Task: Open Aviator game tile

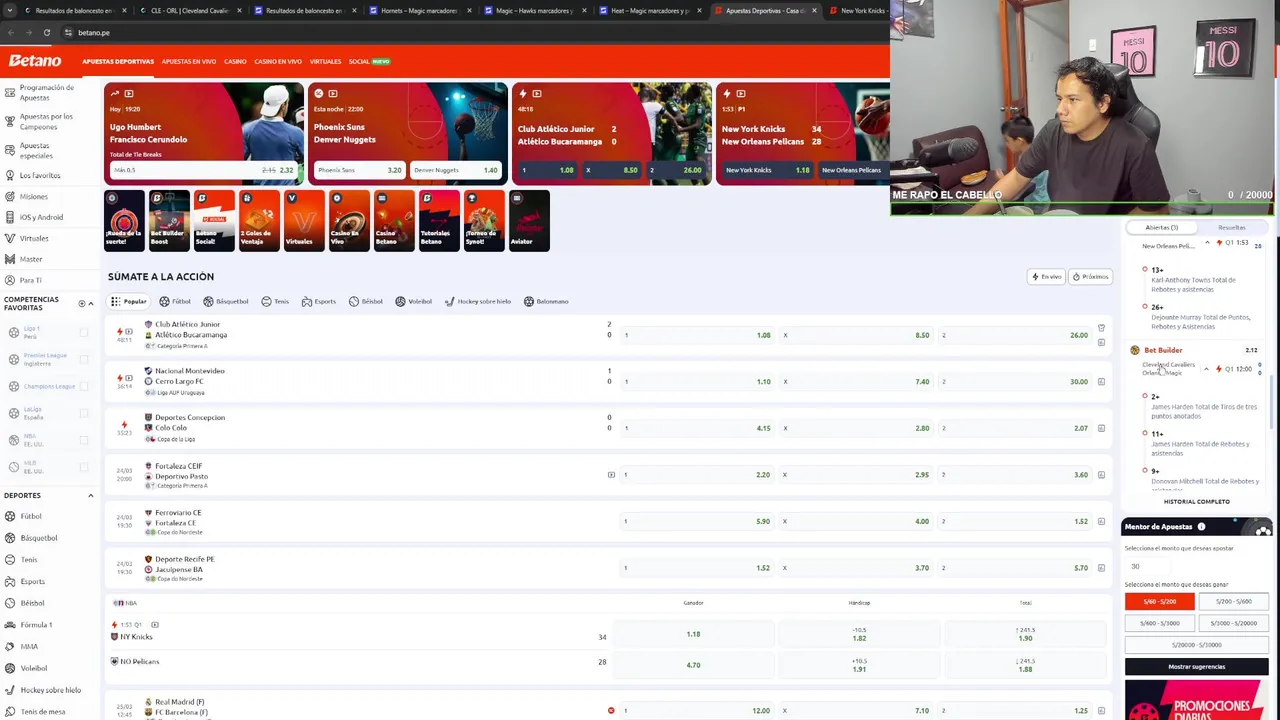Action: pyautogui.click(x=529, y=220)
